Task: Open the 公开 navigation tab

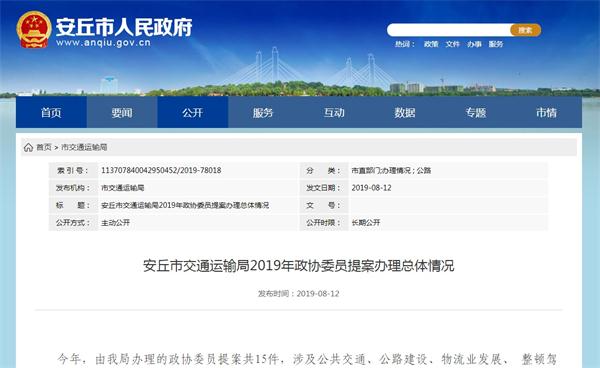Action: pyautogui.click(x=192, y=112)
